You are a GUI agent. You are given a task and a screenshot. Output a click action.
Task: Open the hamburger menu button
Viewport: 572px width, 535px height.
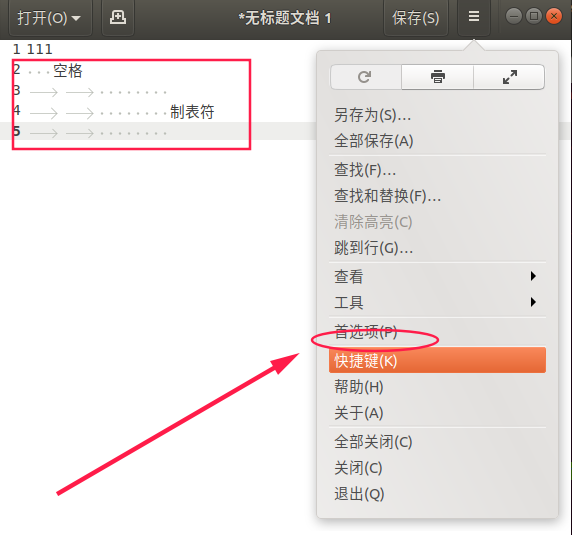click(x=474, y=16)
